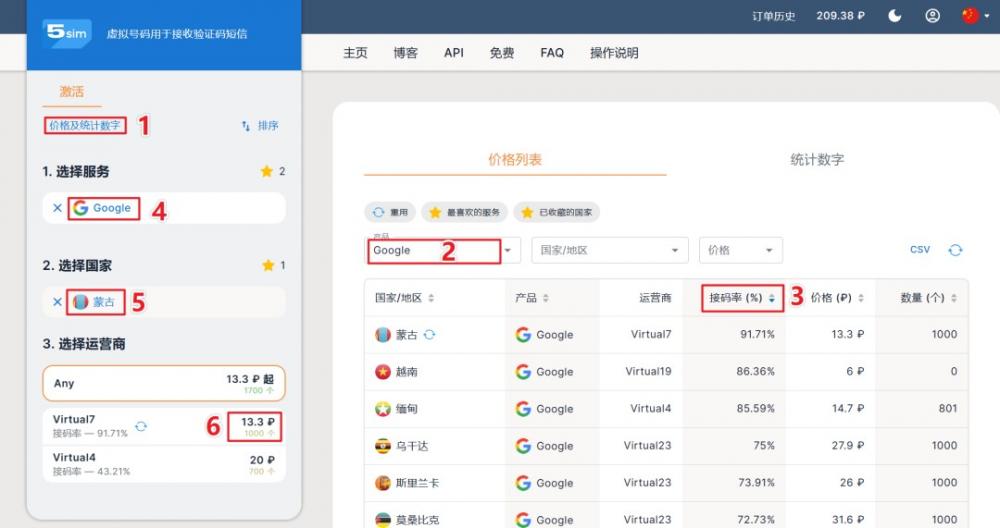Click the Sri Lanka flag in 斯里兰卡 row
Viewport: 1000px width, 528px height.
383,483
